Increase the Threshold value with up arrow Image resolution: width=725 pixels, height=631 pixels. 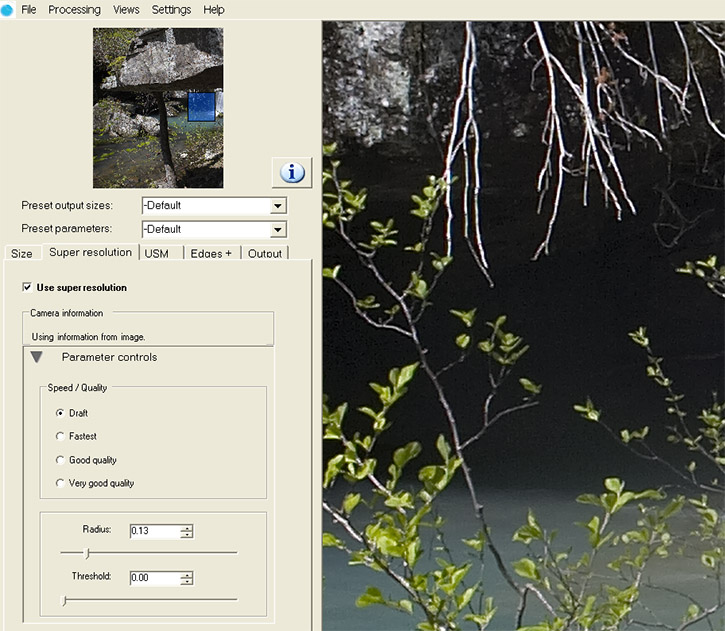(x=187, y=575)
